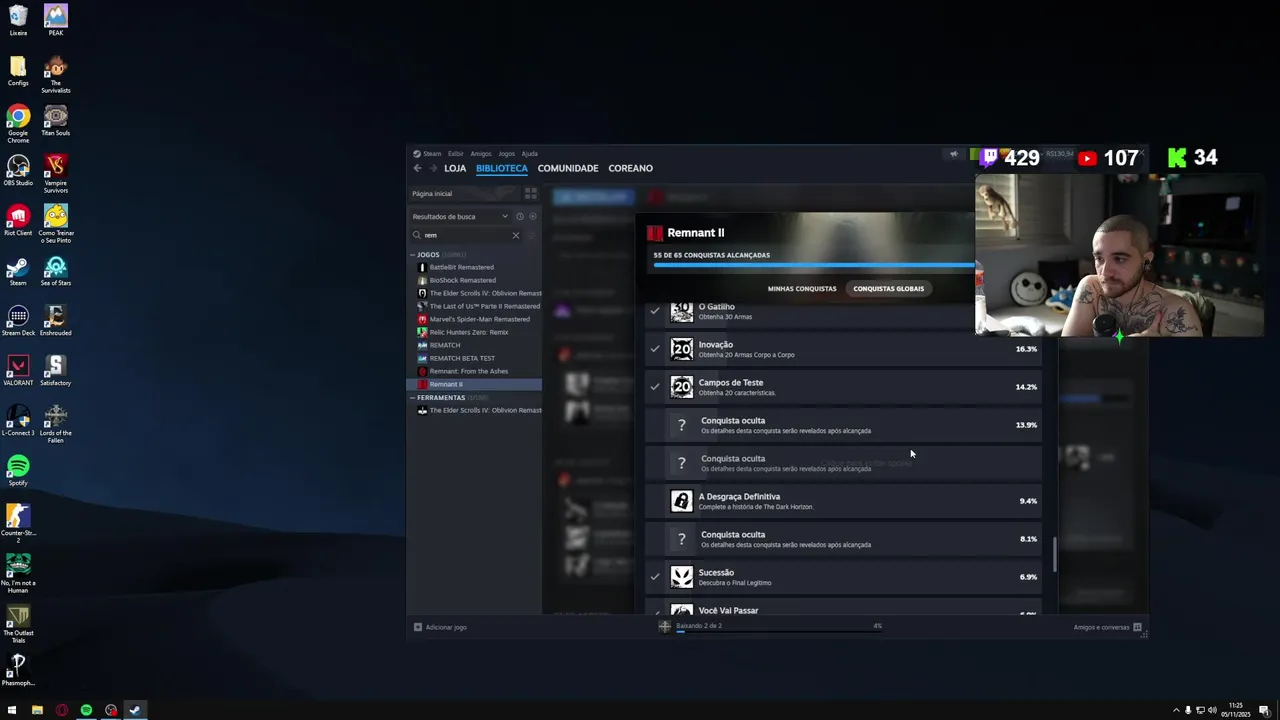
Task: Collapse the FERRAMENTAS category
Action: (x=413, y=397)
